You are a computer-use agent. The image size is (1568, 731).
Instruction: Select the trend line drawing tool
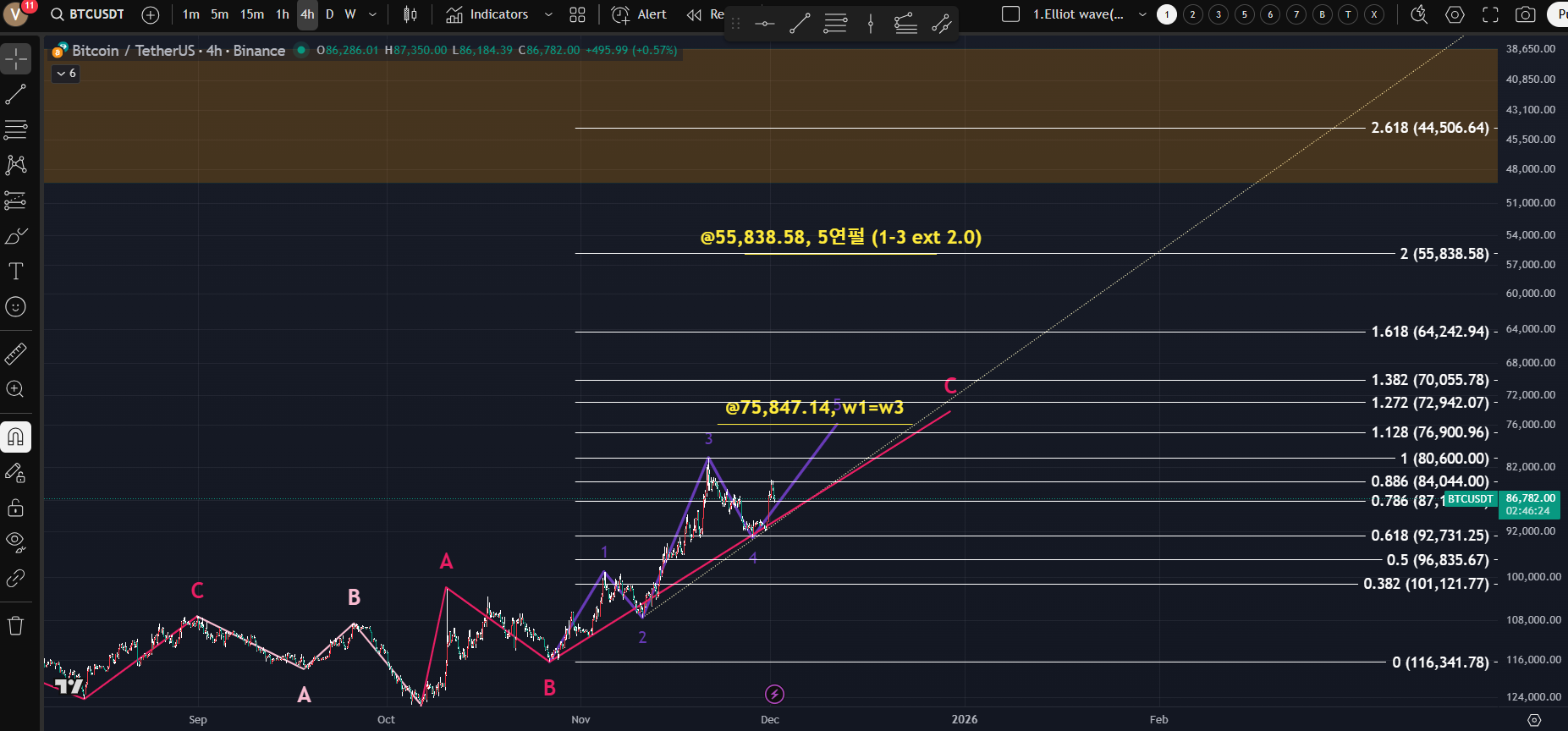point(16,94)
